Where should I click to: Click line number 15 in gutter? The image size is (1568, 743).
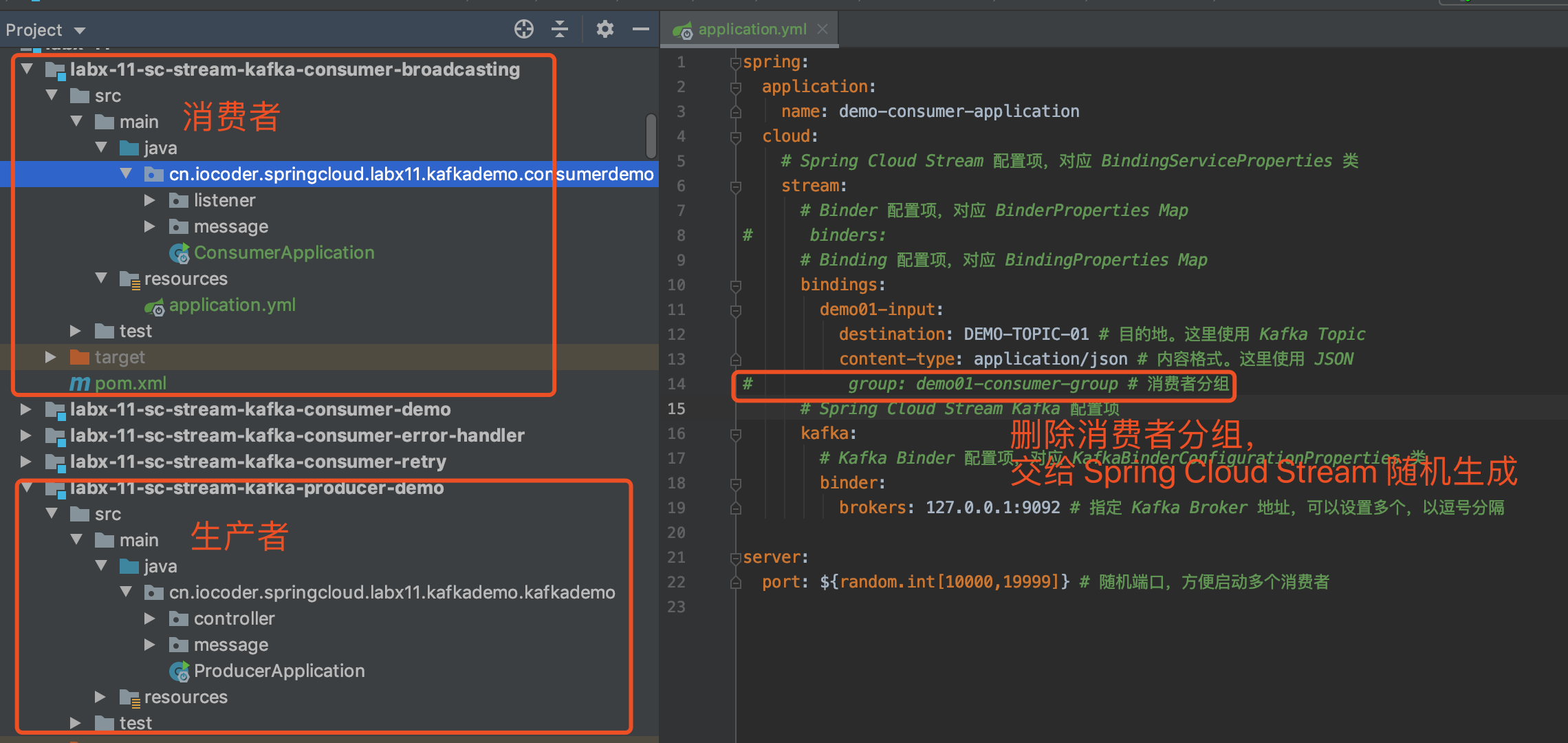coord(676,409)
